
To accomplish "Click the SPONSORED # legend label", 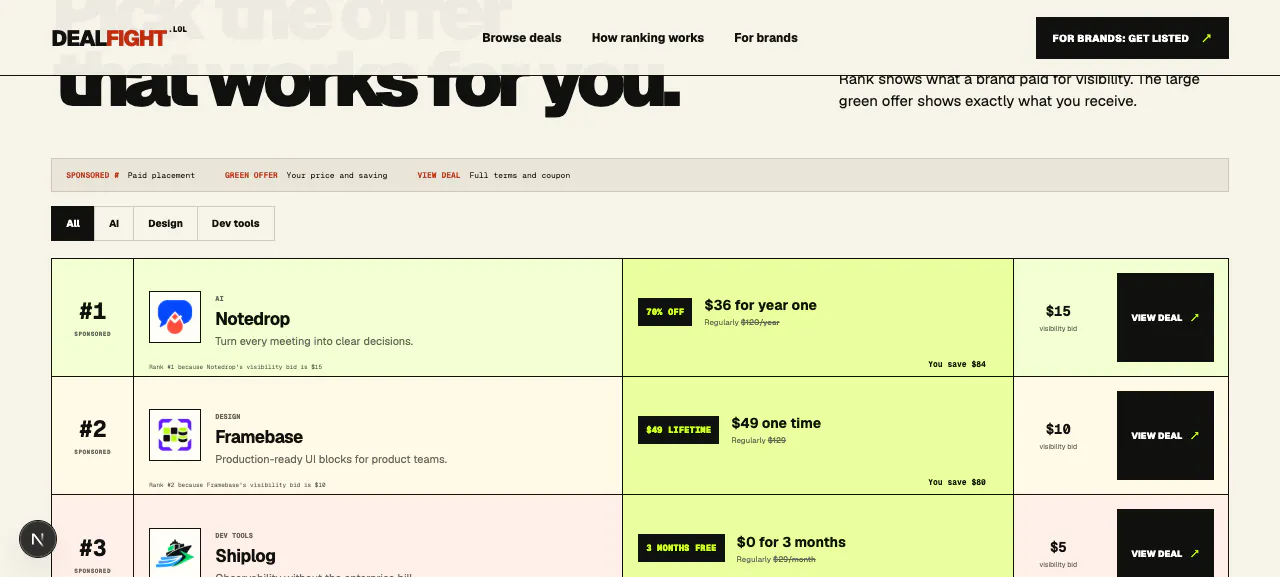I will coord(93,175).
